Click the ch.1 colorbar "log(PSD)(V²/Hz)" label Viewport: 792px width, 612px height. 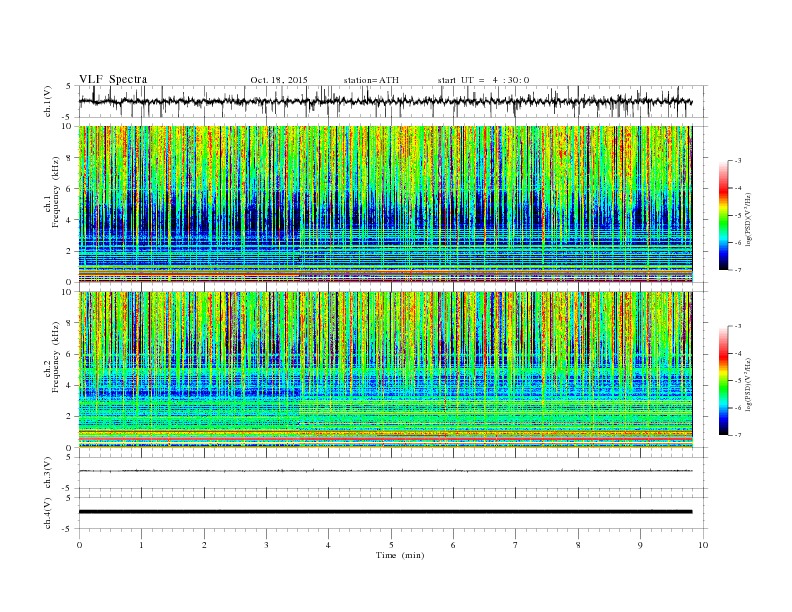(x=749, y=218)
